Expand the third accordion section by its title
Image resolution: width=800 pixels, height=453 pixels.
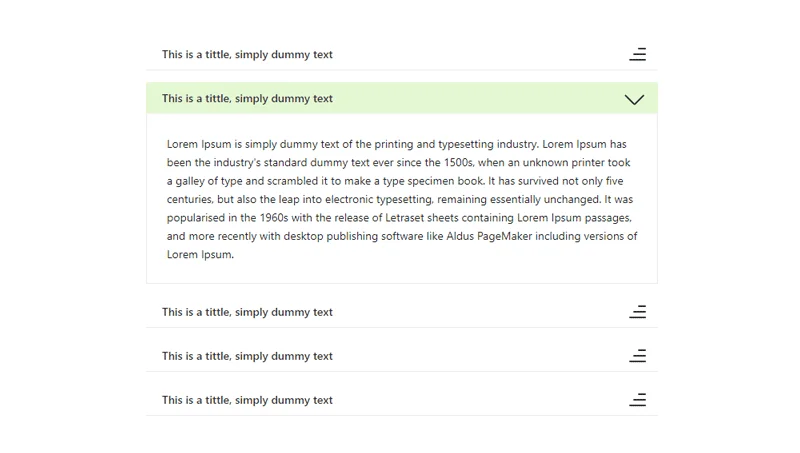click(x=247, y=312)
